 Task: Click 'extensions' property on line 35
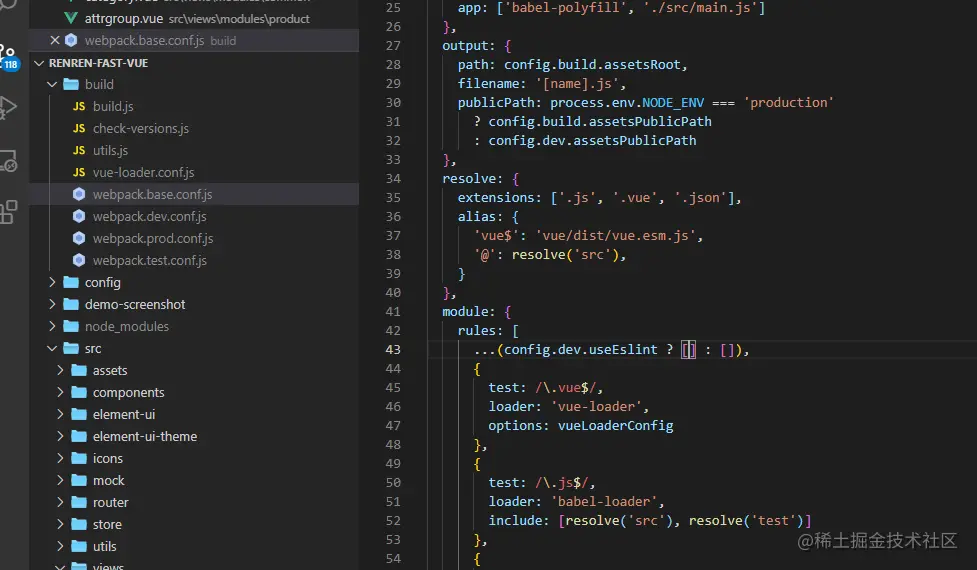coord(496,197)
